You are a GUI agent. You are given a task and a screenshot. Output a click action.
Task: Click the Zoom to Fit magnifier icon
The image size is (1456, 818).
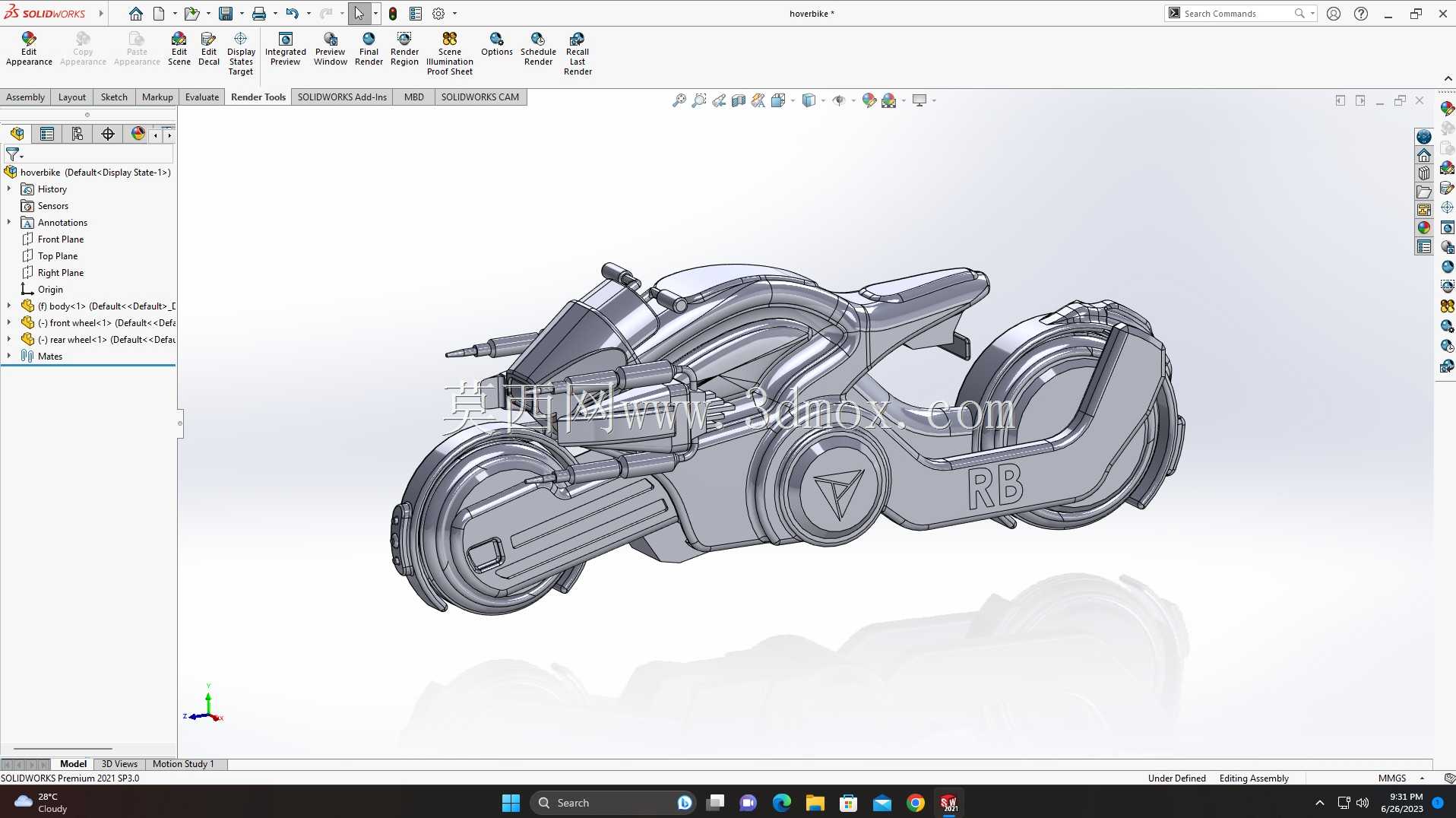pyautogui.click(x=679, y=100)
